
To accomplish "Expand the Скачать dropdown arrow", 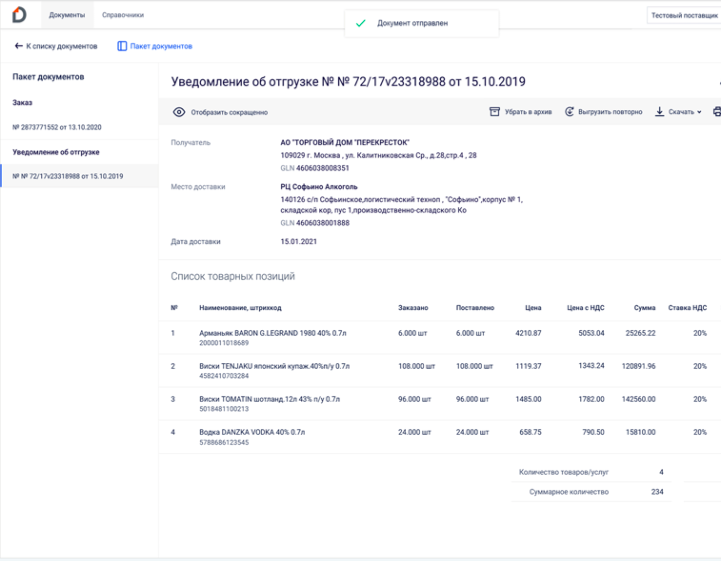I will click(x=699, y=112).
